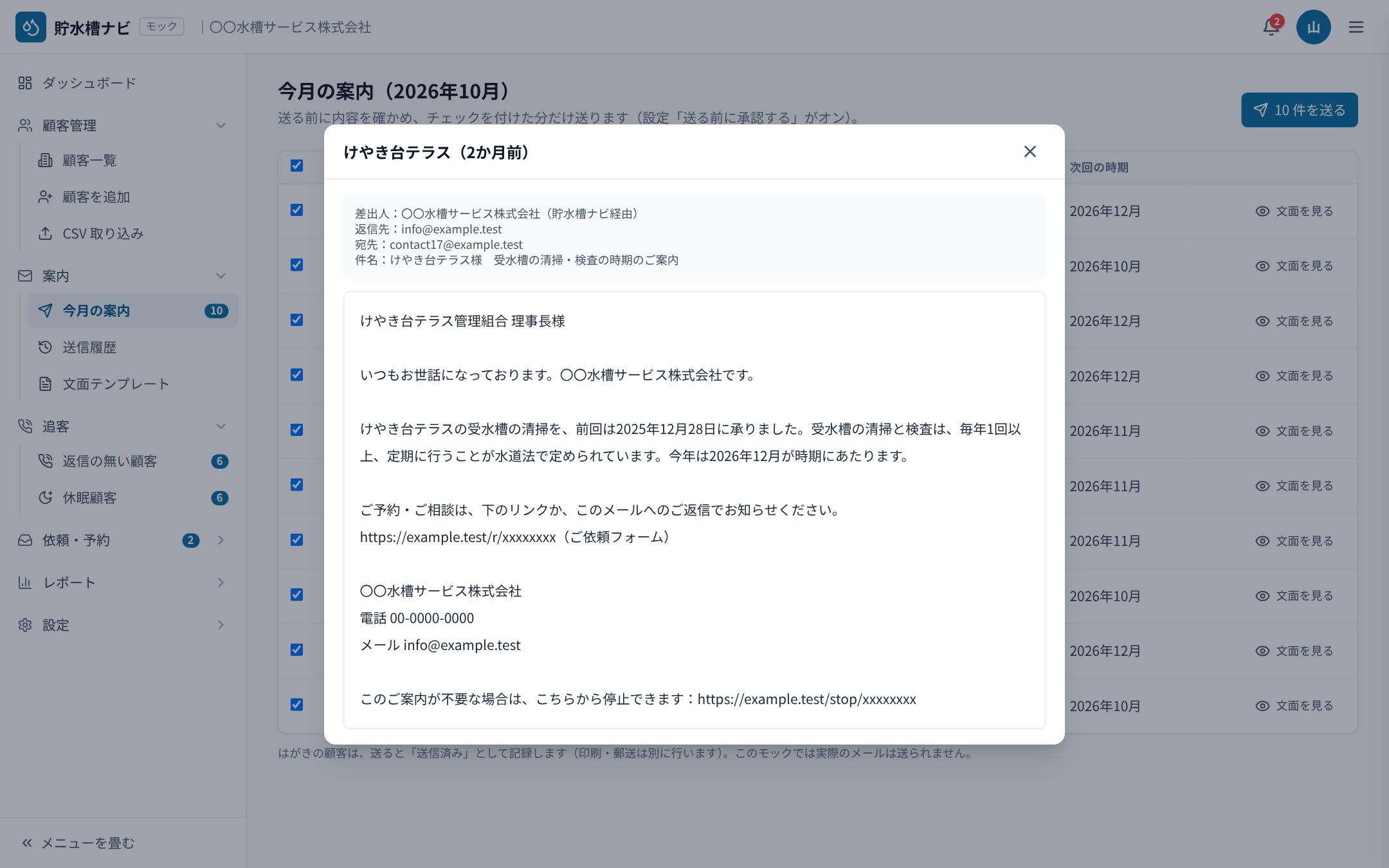Click 文面を見る eye in first 2026年12月 row
Image resolution: width=1389 pixels, height=868 pixels.
[1294, 211]
